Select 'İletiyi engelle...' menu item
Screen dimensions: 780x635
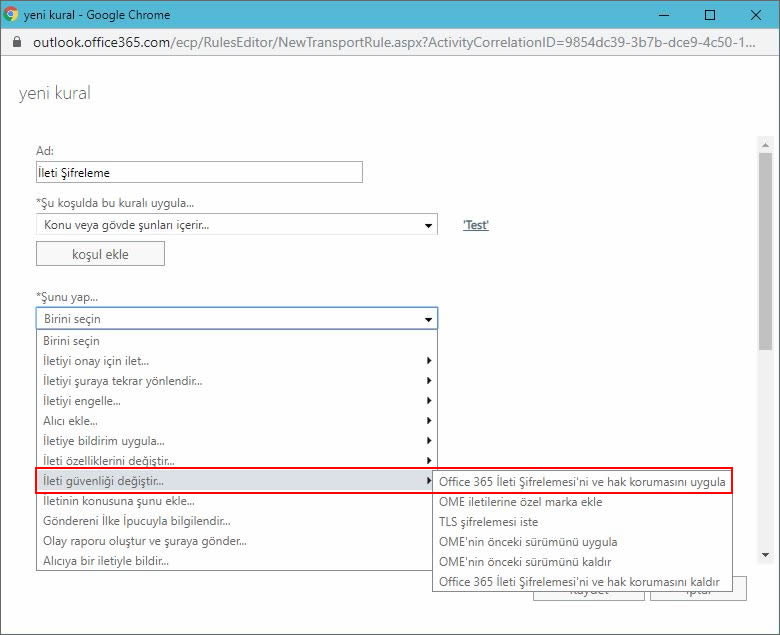coord(236,400)
